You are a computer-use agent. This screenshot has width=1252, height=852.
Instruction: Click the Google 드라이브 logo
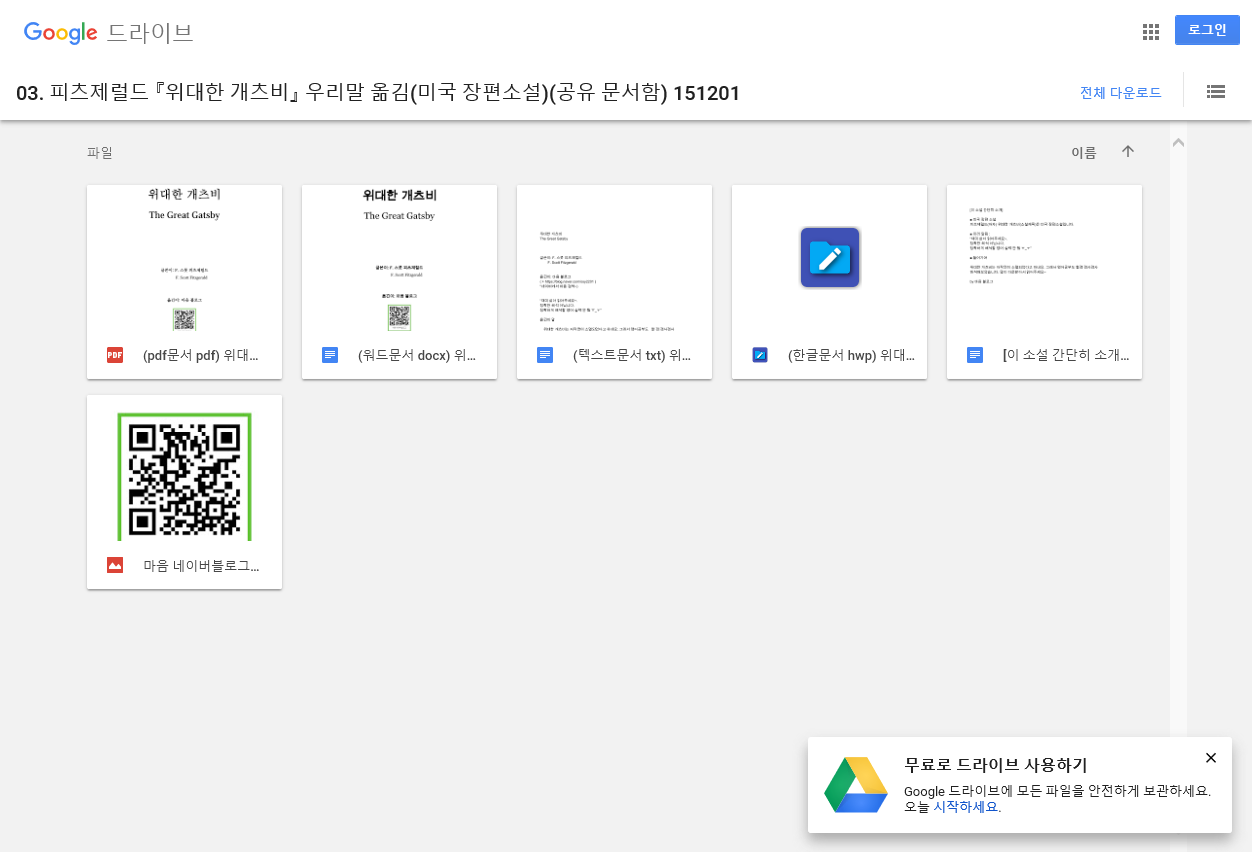[108, 33]
